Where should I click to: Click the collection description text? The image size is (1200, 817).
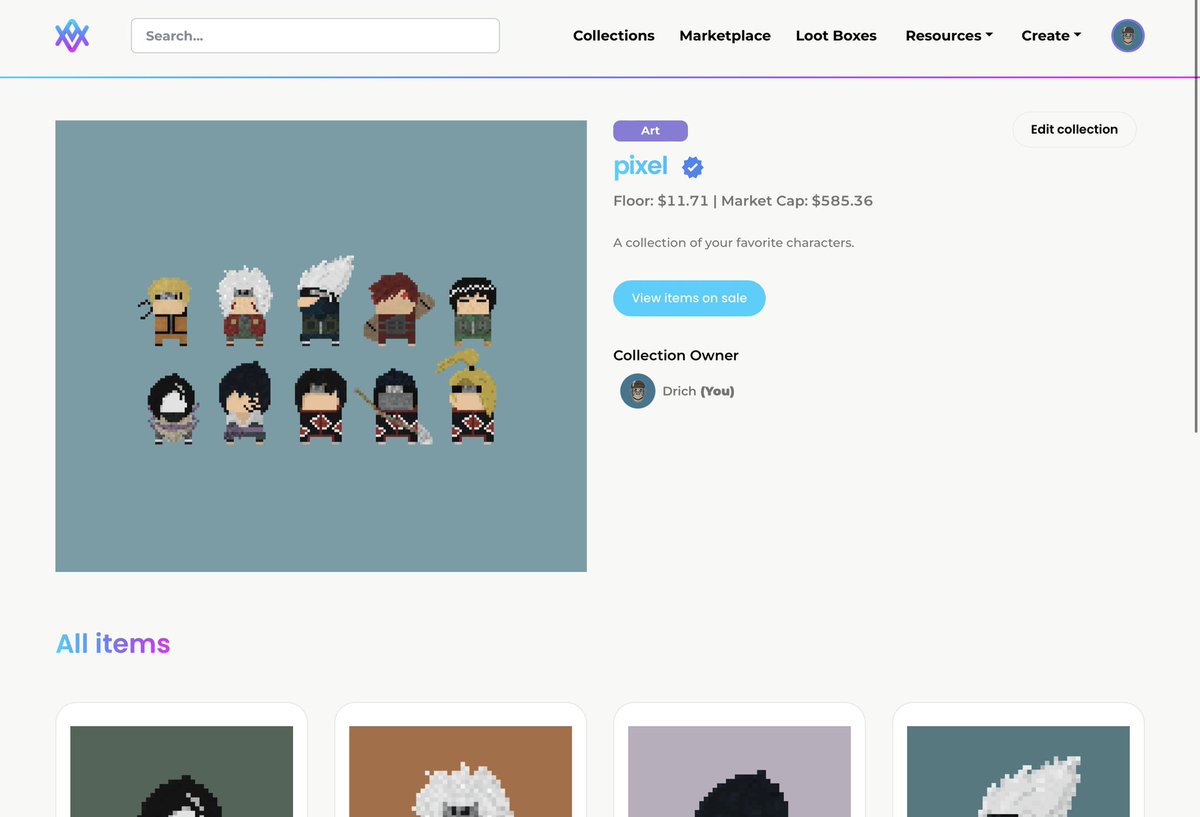(x=734, y=243)
